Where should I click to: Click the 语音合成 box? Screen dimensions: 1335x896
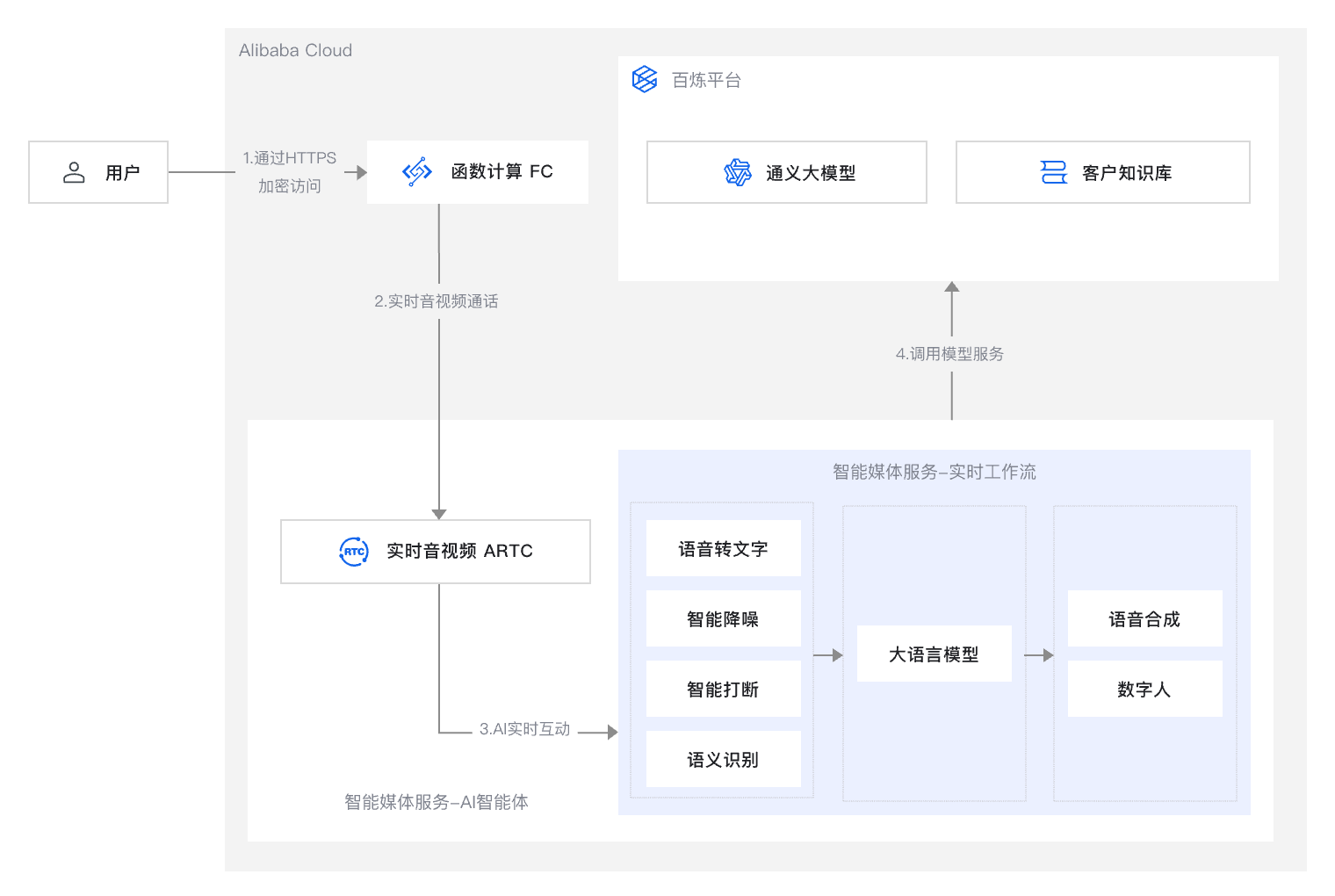click(x=1145, y=618)
